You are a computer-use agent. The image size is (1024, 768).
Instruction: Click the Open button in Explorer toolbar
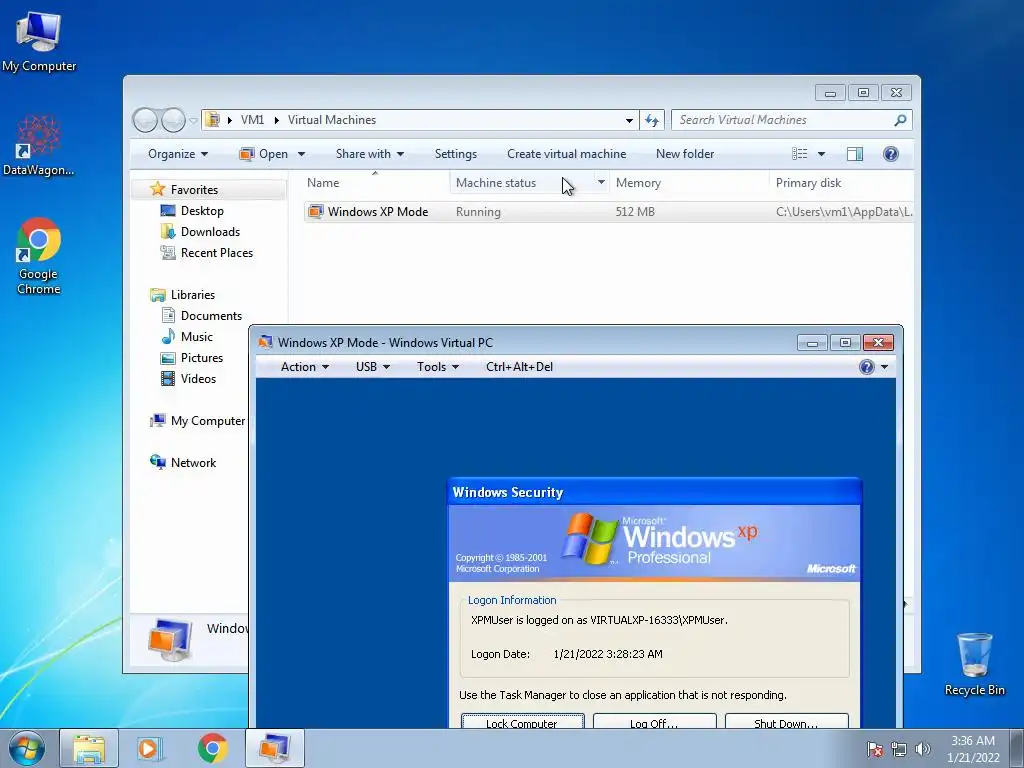[x=265, y=154]
